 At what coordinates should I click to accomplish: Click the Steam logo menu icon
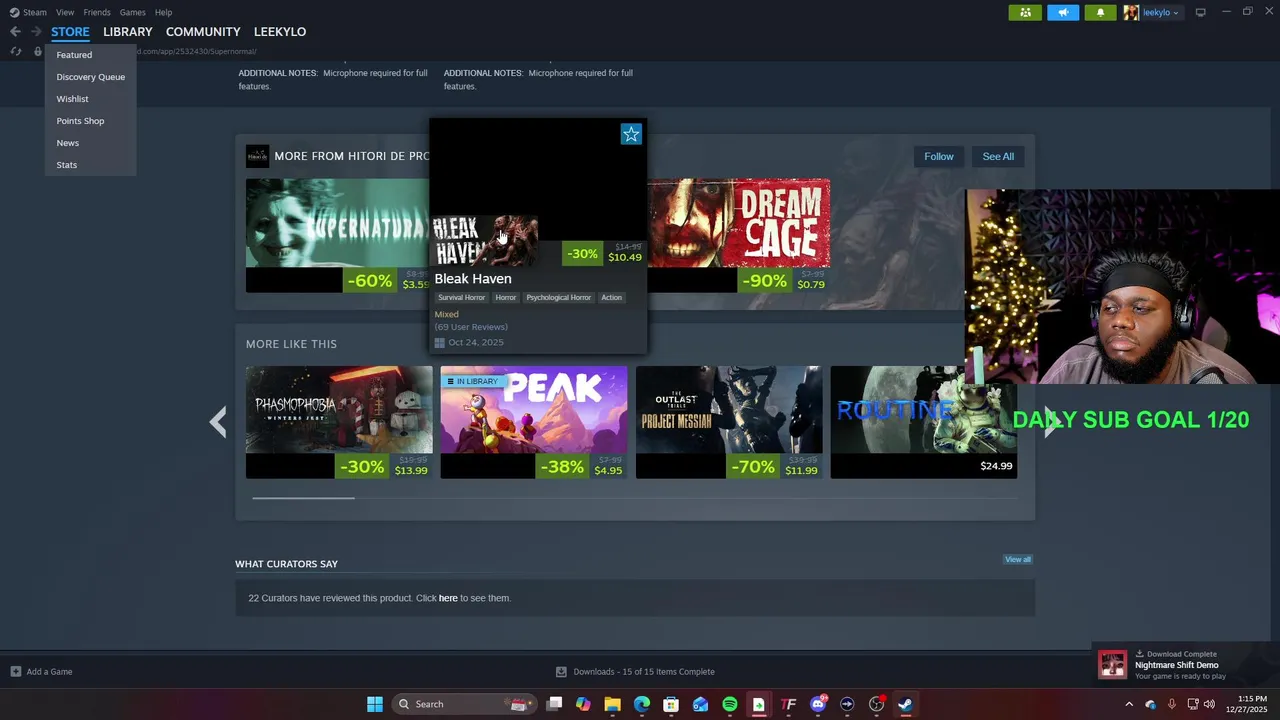click(x=14, y=12)
